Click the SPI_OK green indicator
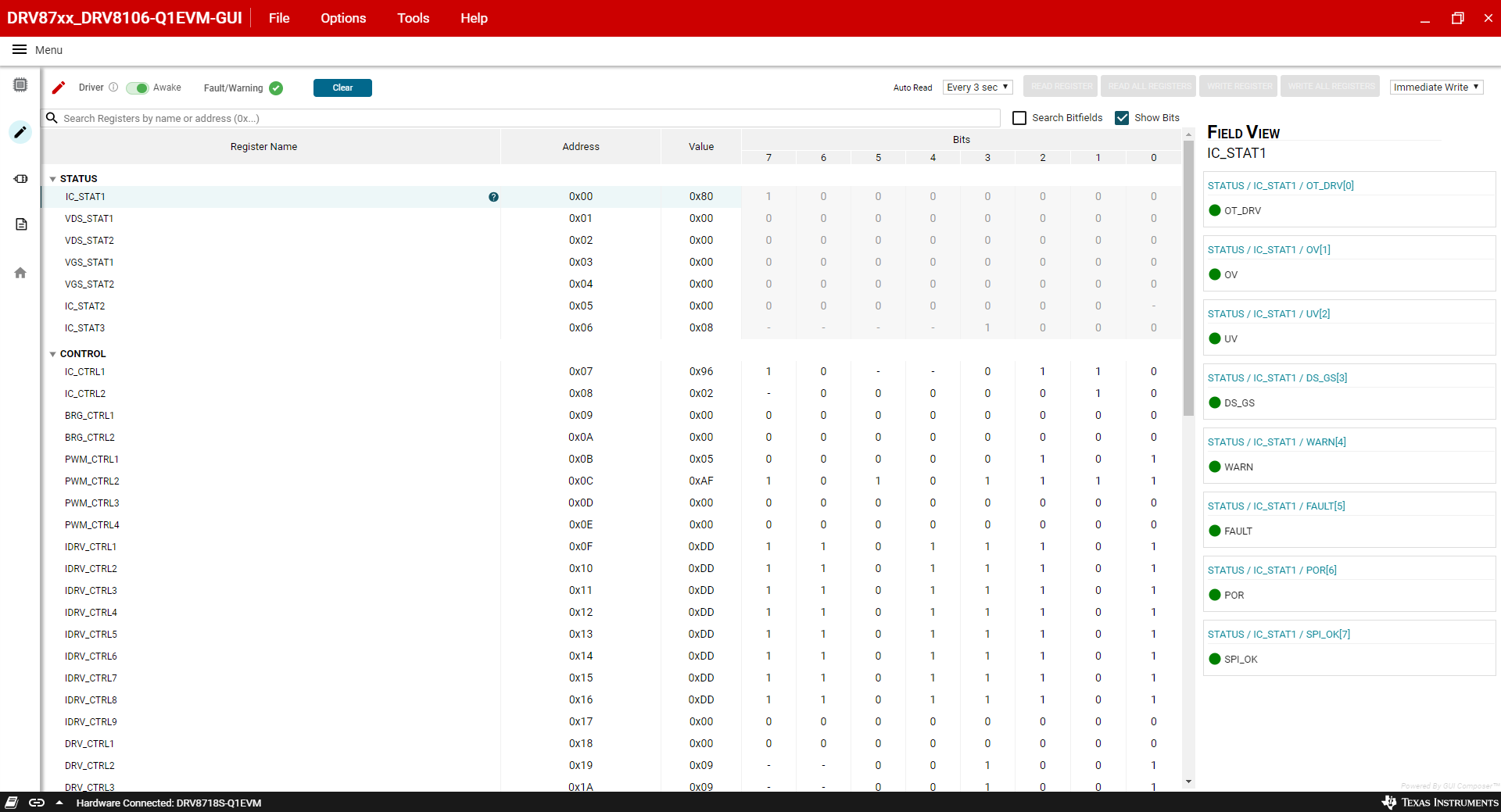Viewport: 1501px width, 812px height. tap(1215, 659)
